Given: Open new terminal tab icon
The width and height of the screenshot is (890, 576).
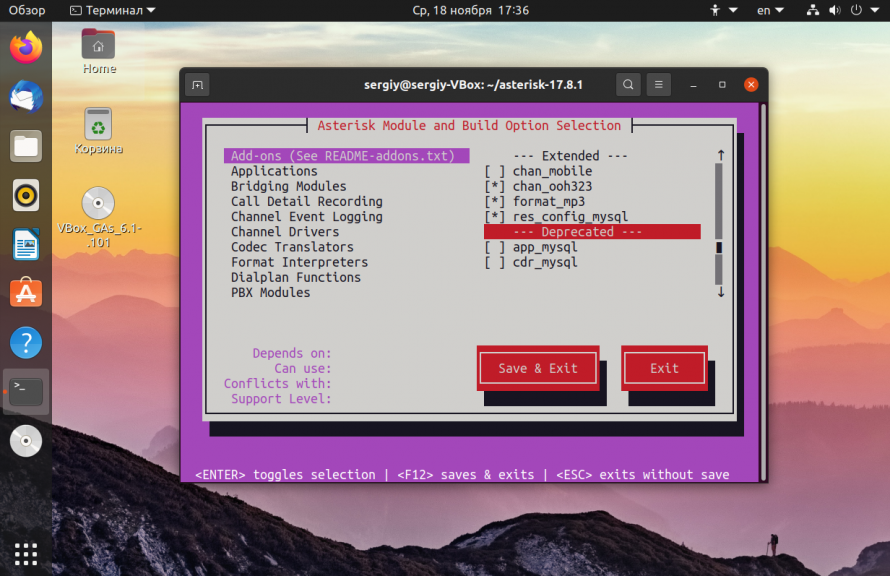Looking at the screenshot, I should pos(198,85).
